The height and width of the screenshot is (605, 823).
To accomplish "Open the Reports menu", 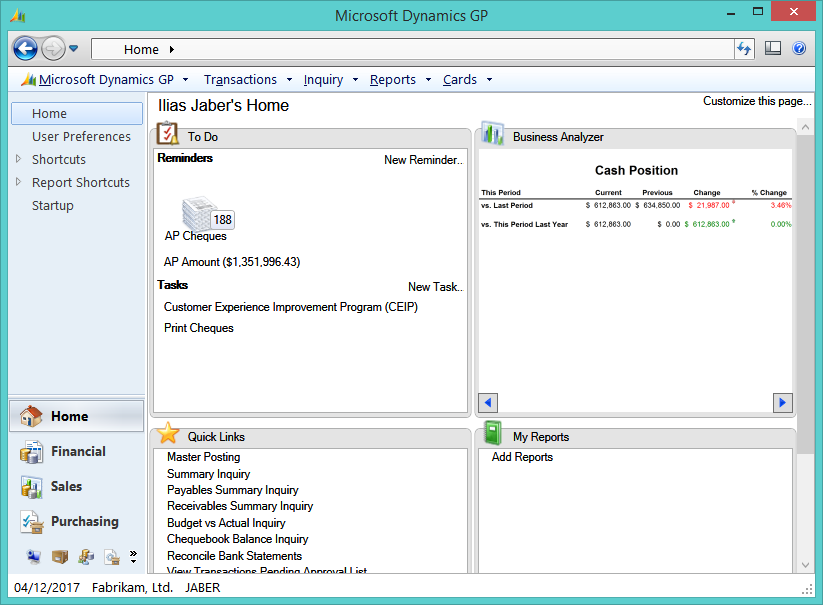I will click(x=393, y=80).
